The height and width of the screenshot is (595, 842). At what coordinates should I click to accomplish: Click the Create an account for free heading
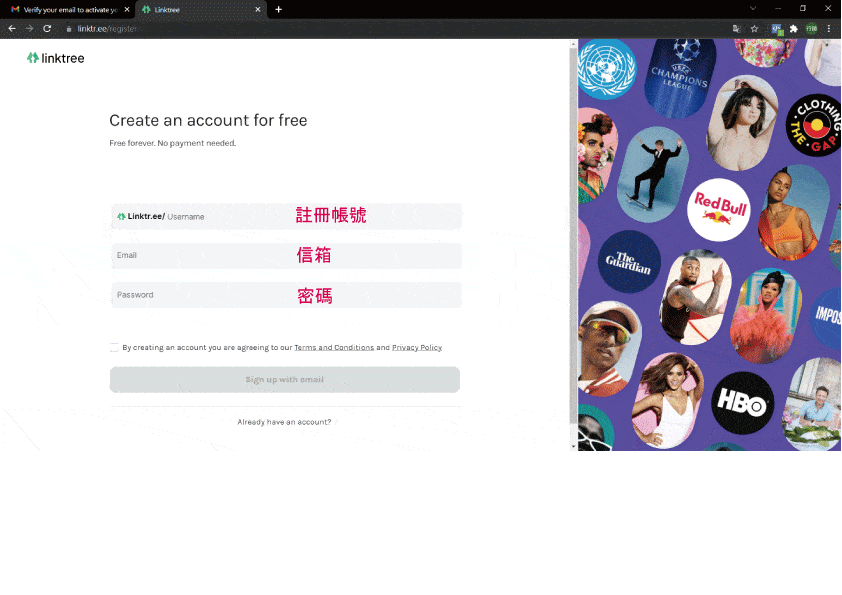click(x=208, y=120)
